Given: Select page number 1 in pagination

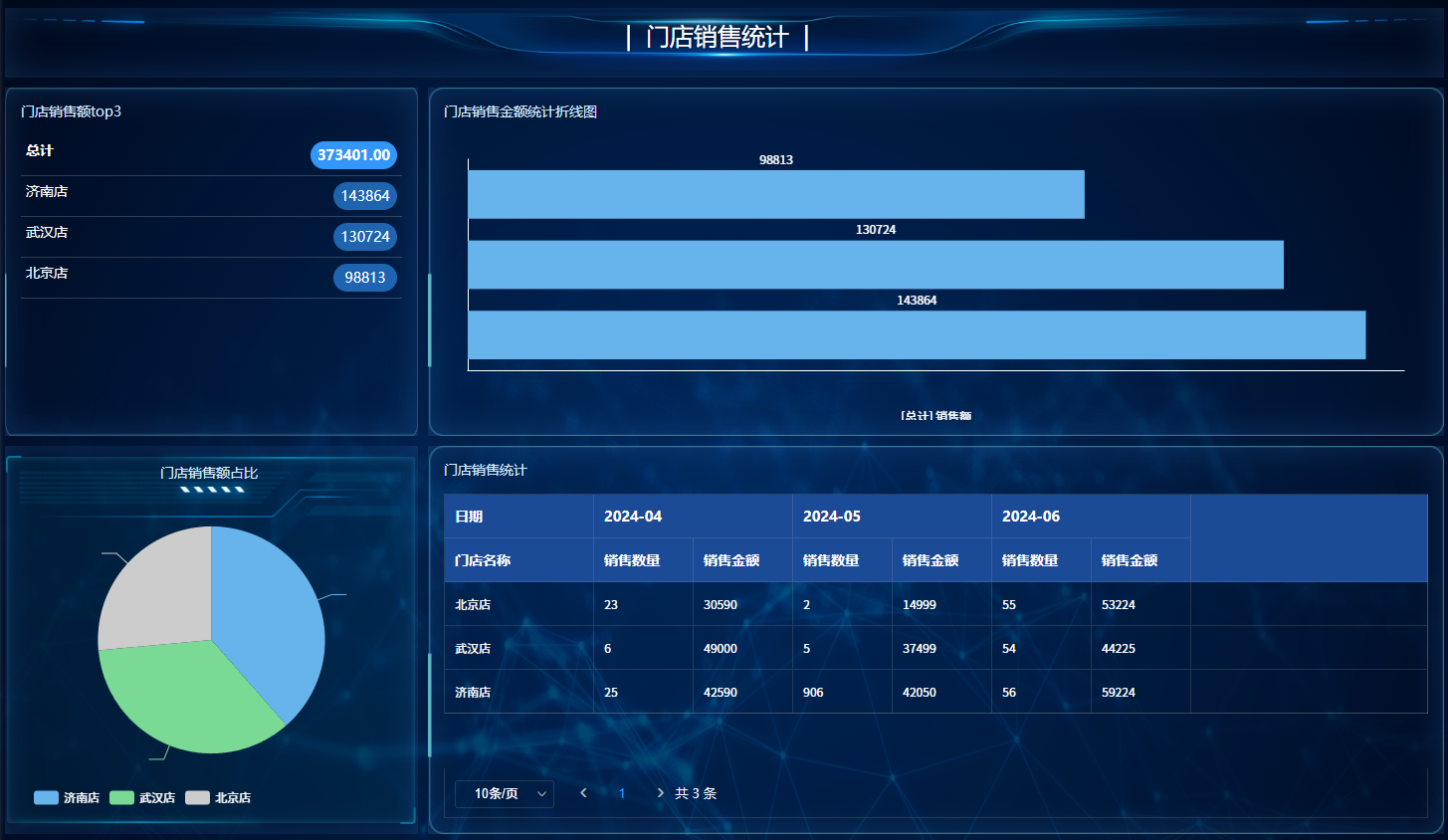Looking at the screenshot, I should (622, 793).
